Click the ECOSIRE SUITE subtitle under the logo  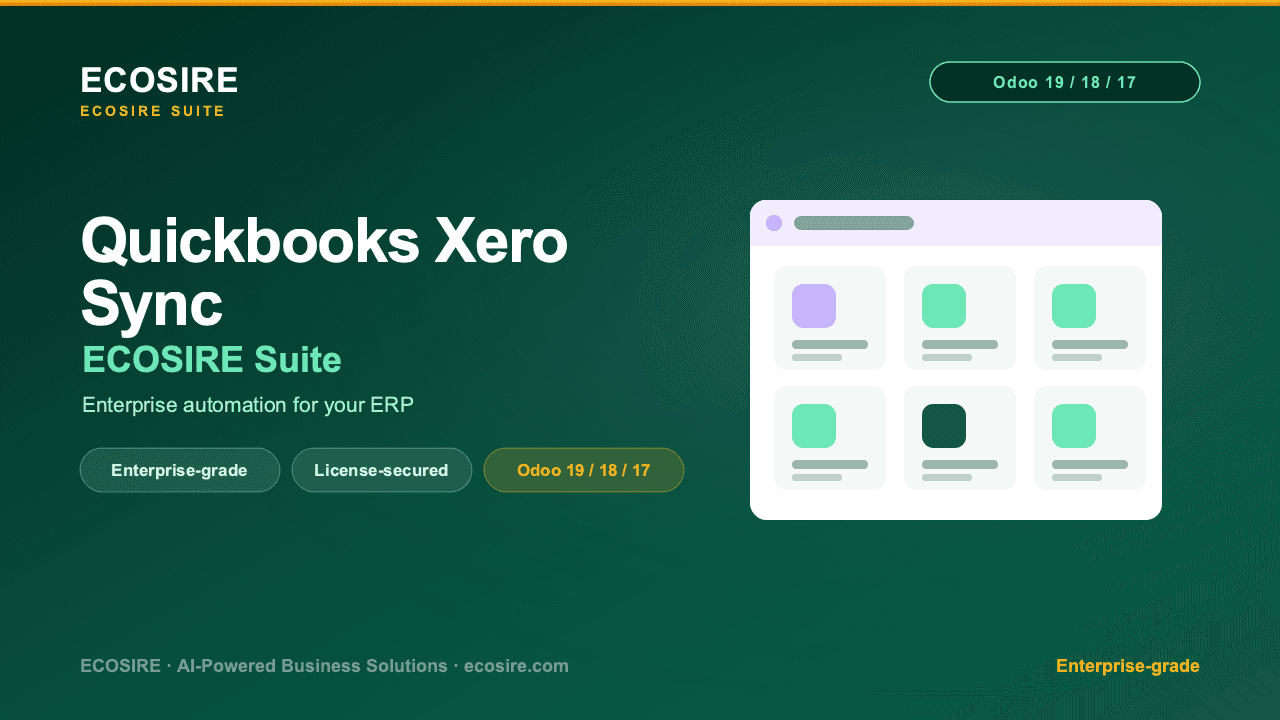pyautogui.click(x=153, y=111)
